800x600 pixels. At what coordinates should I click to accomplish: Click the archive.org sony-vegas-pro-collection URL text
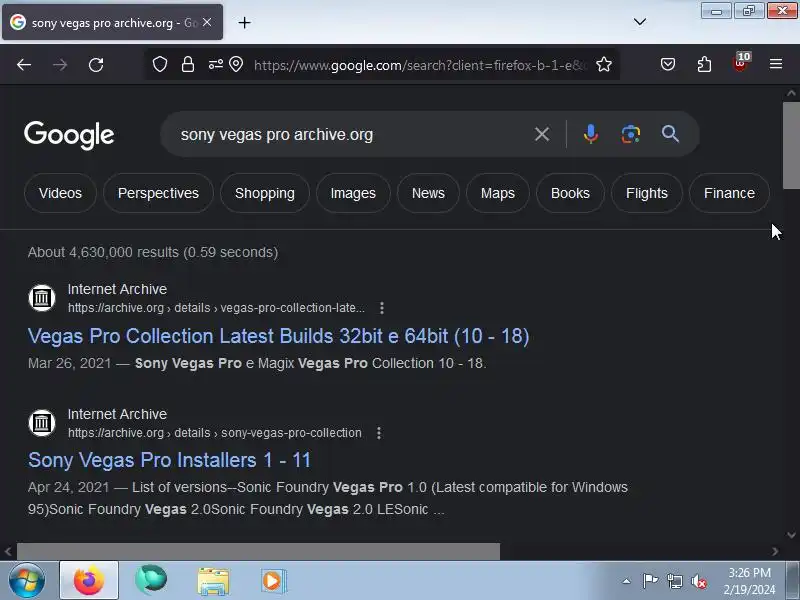click(215, 433)
